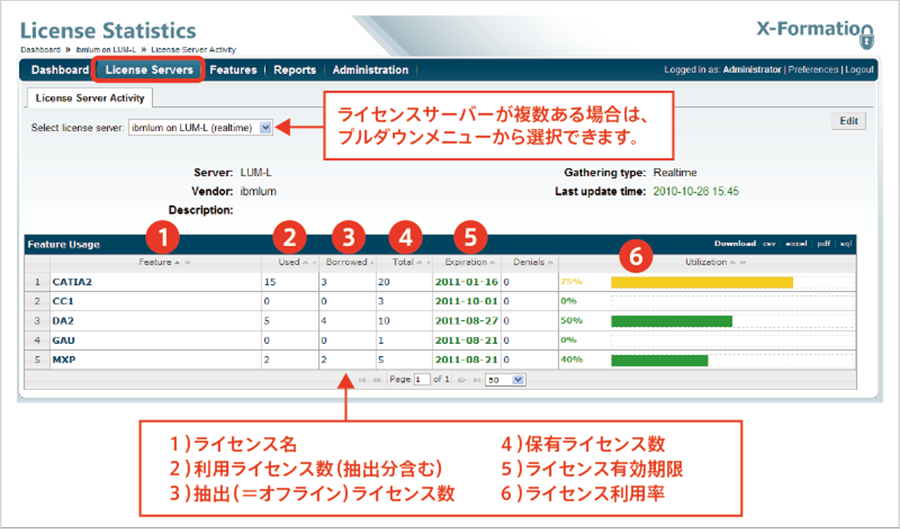Open Preferences link

point(813,69)
